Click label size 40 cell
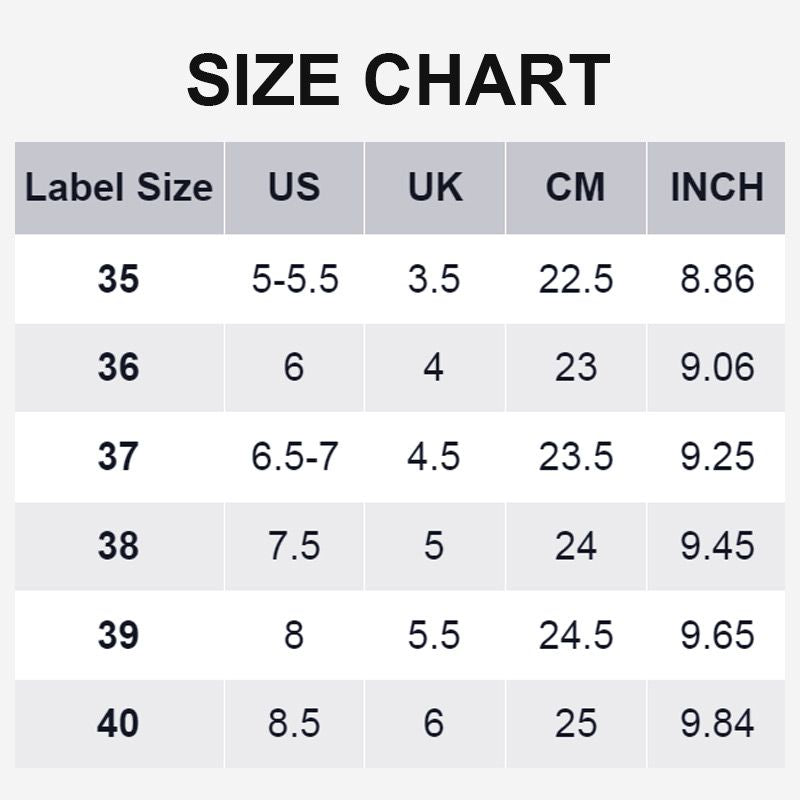Screen dimensions: 800x800 coord(119,724)
